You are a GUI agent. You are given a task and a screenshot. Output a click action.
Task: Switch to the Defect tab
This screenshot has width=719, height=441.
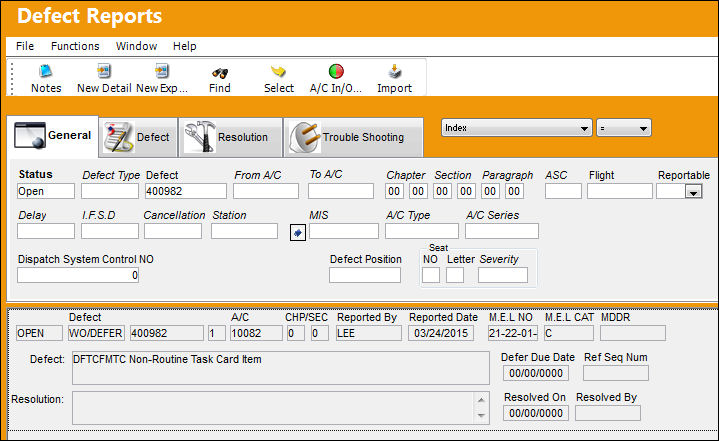tap(138, 138)
